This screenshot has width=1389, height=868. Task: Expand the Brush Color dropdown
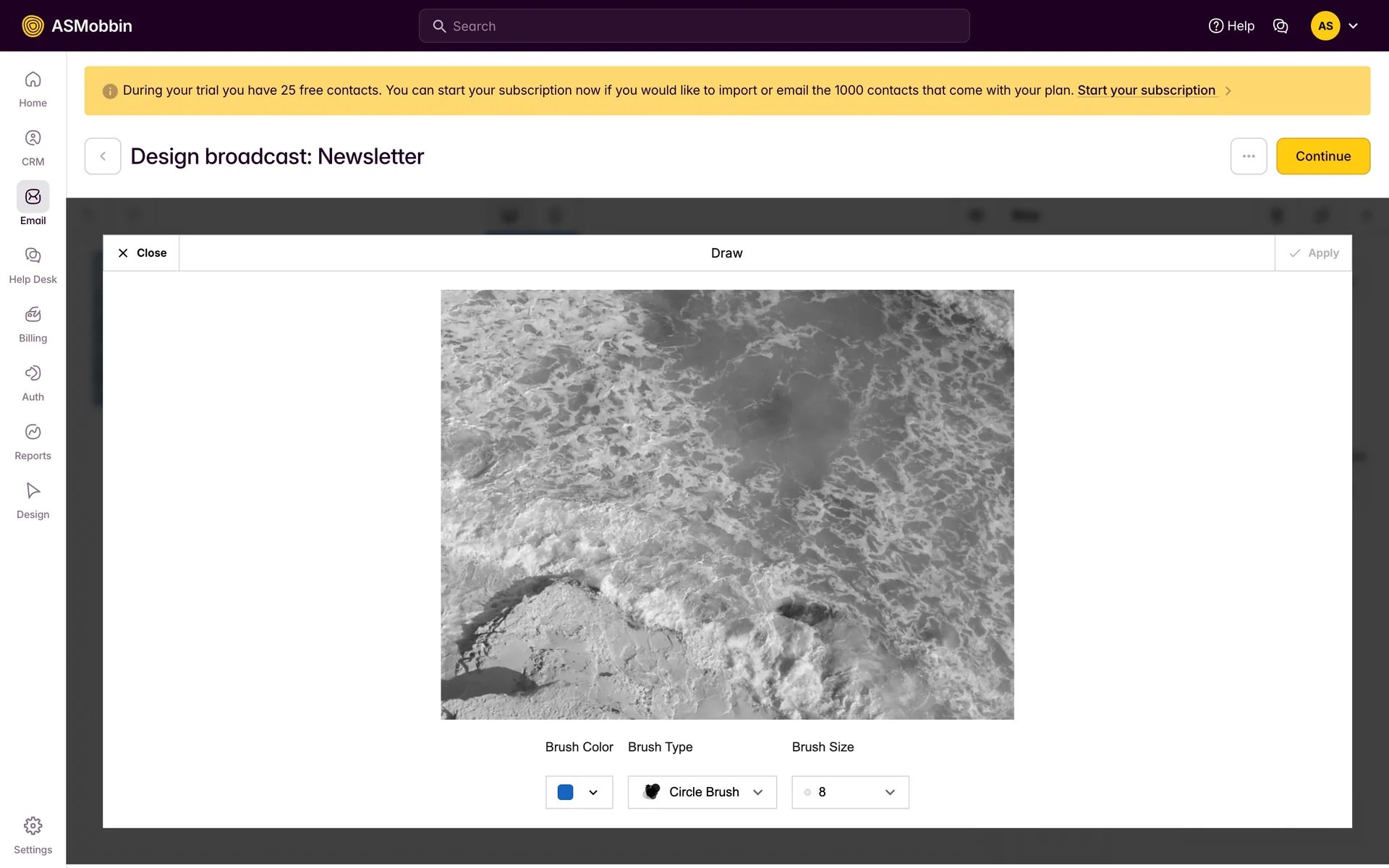click(592, 792)
